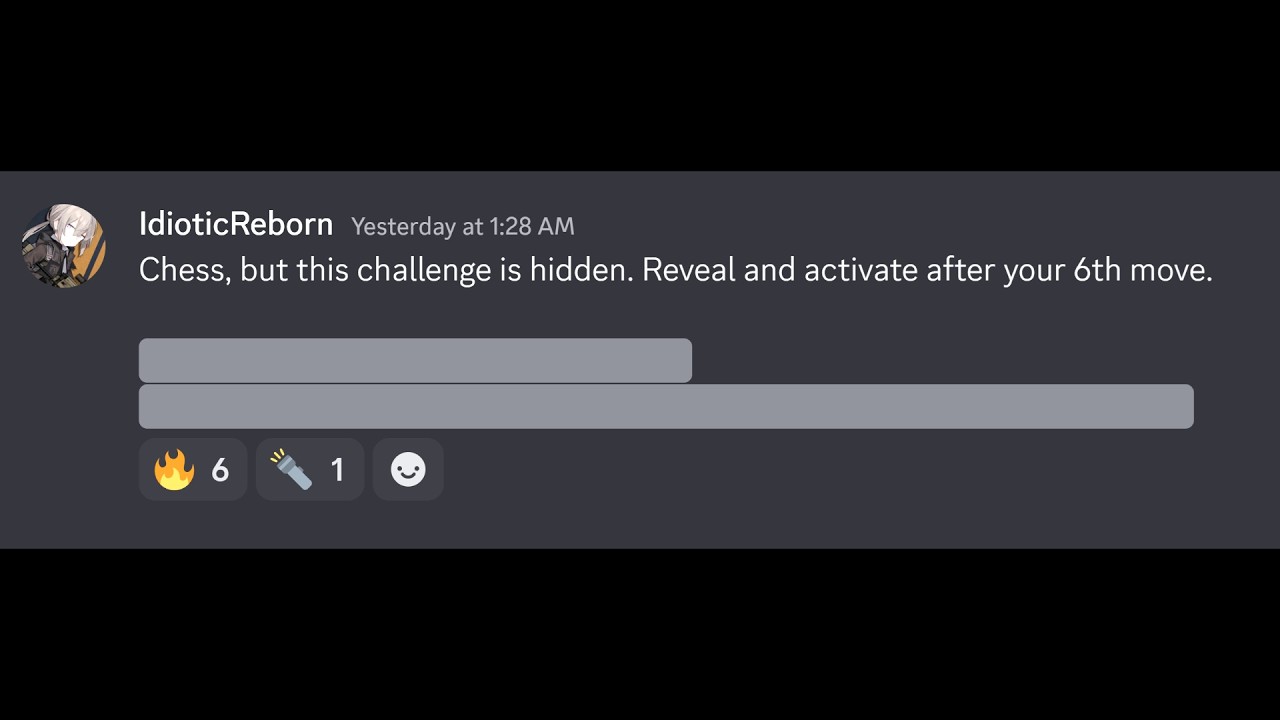1280x720 pixels.
Task: Click the left edge of the short spoiler
Action: [146, 360]
